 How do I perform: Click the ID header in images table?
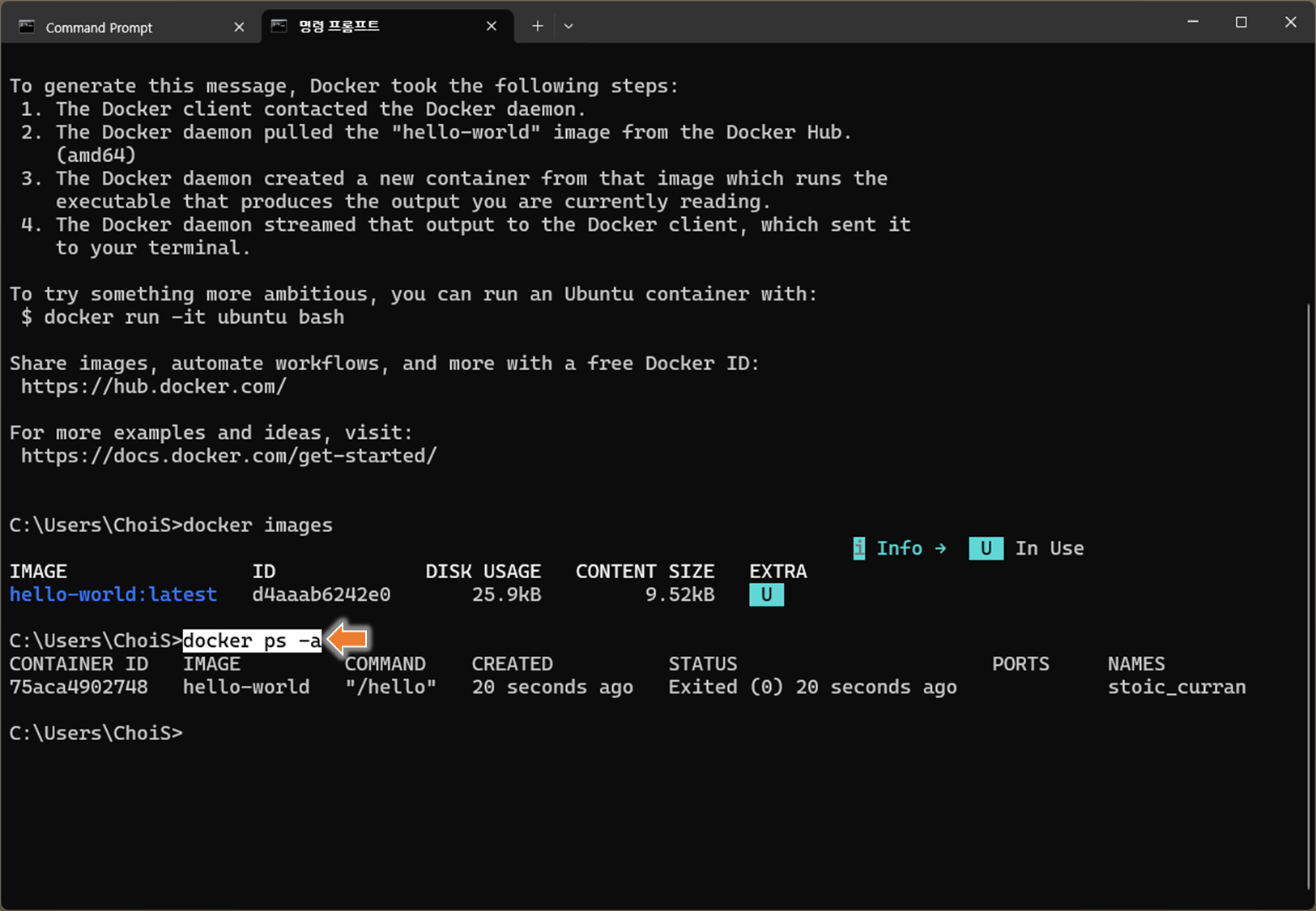click(264, 572)
